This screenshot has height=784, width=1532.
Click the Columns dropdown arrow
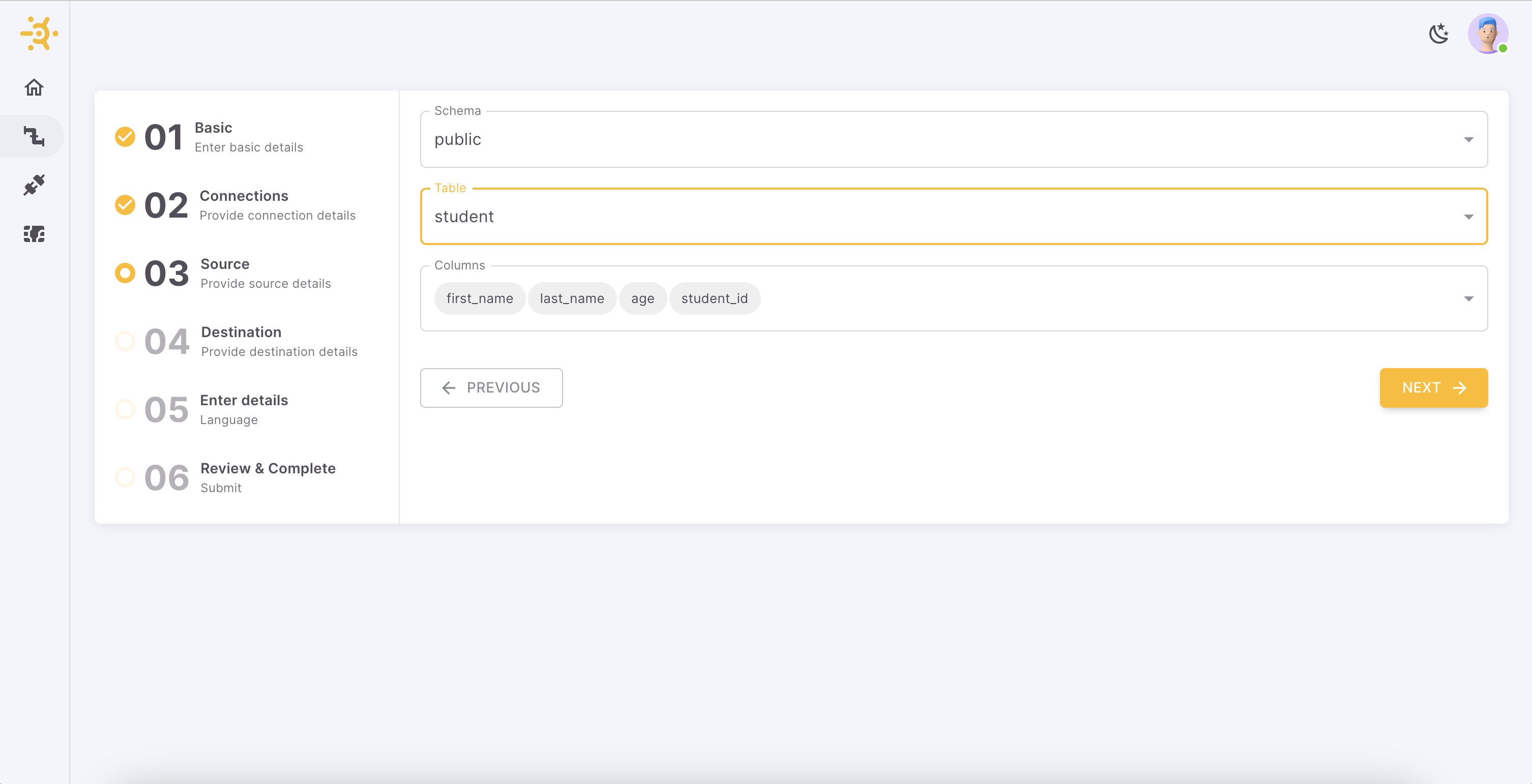[x=1468, y=299]
